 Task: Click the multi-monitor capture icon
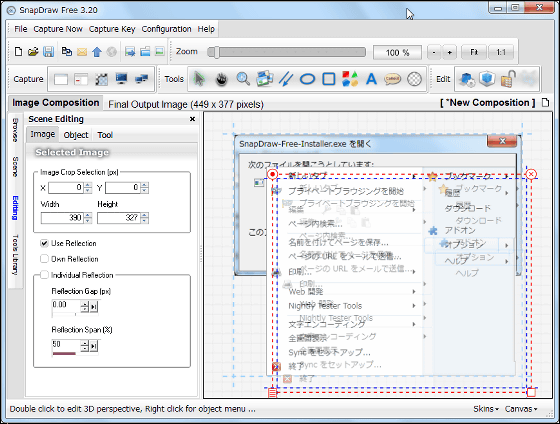(141, 79)
